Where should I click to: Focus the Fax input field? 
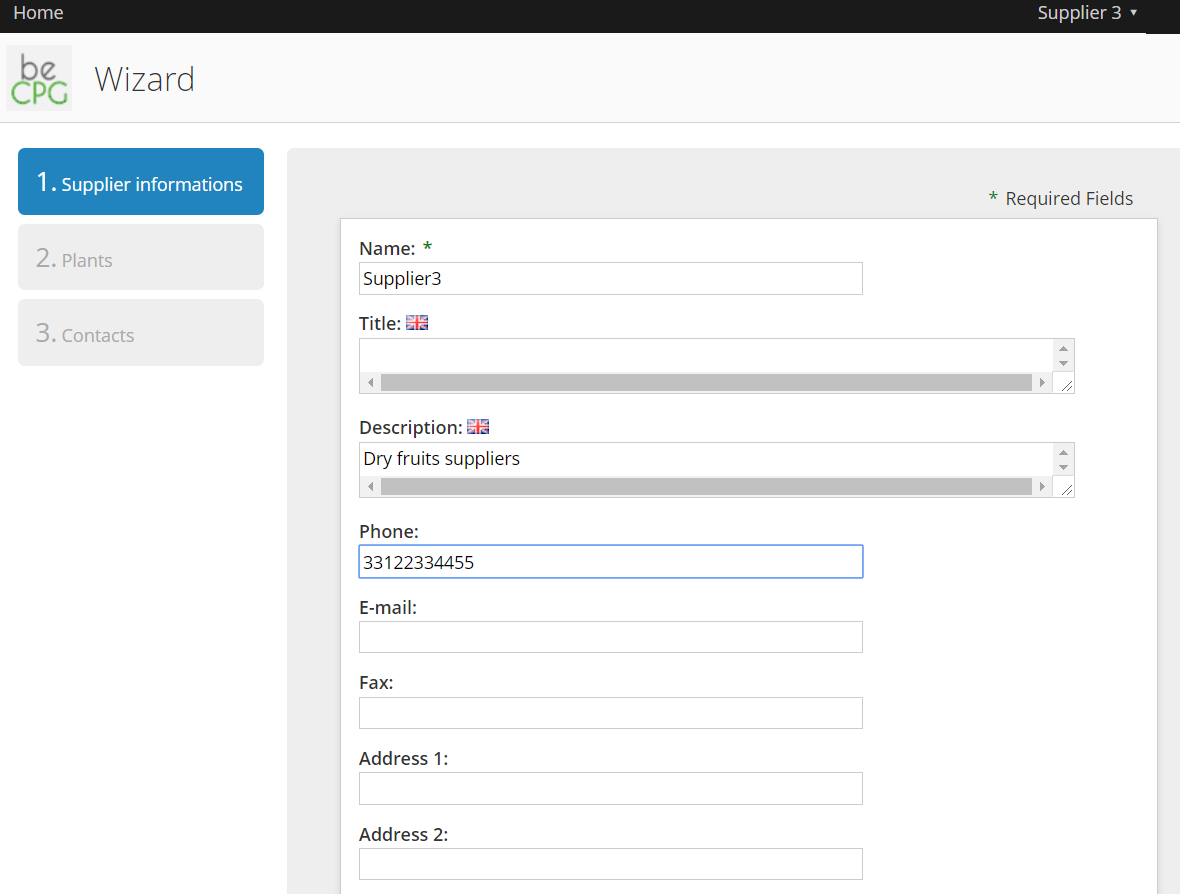click(x=610, y=713)
